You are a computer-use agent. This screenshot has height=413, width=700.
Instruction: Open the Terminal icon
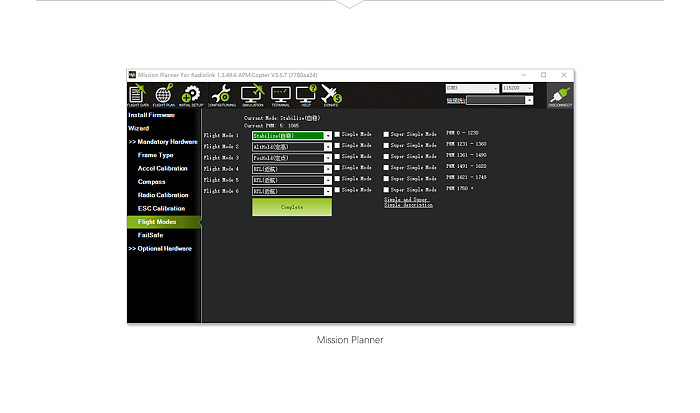click(x=280, y=95)
